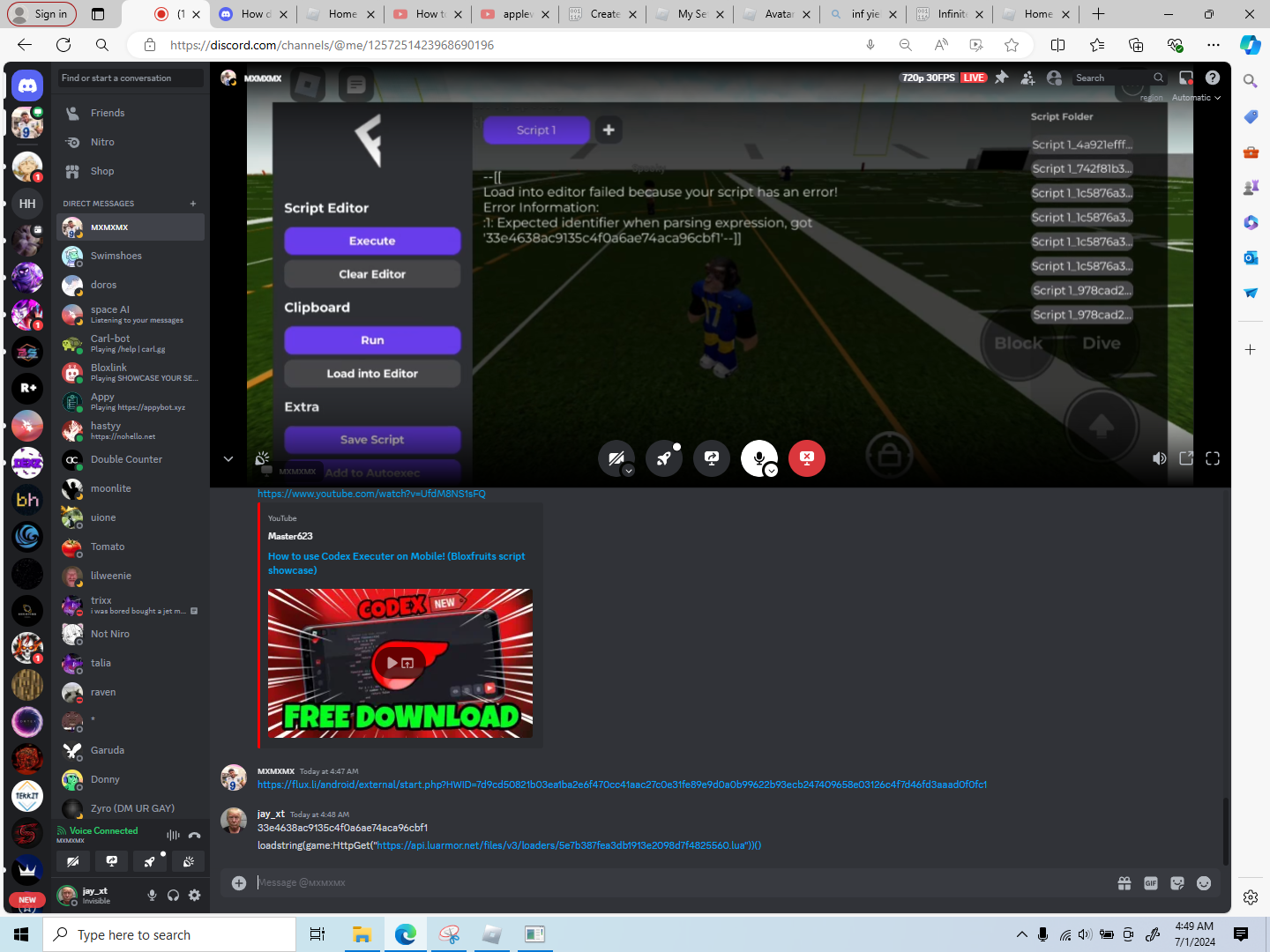Disconnect from the voice call in the sidebar
Viewport: 1270px width, 952px height.
pos(195,835)
